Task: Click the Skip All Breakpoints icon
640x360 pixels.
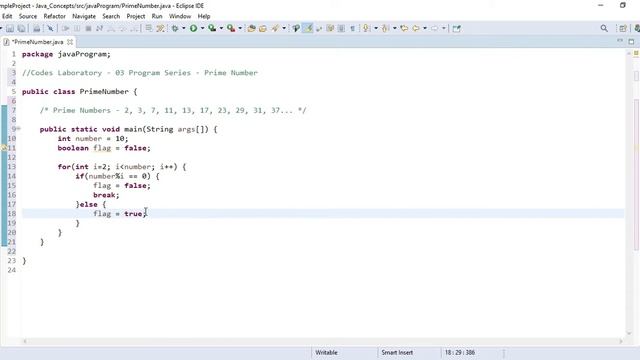Action: pyautogui.click(x=50, y=28)
